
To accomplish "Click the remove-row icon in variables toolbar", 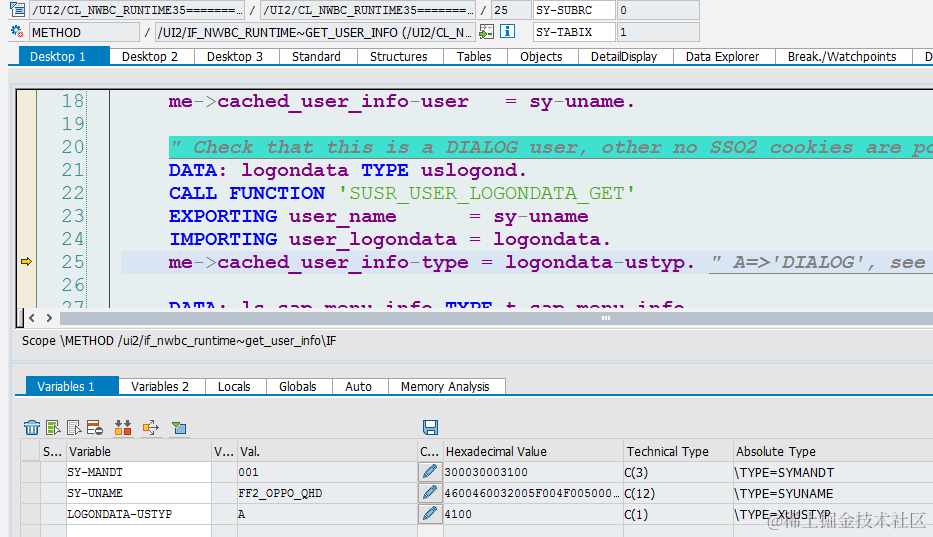I will (95, 427).
